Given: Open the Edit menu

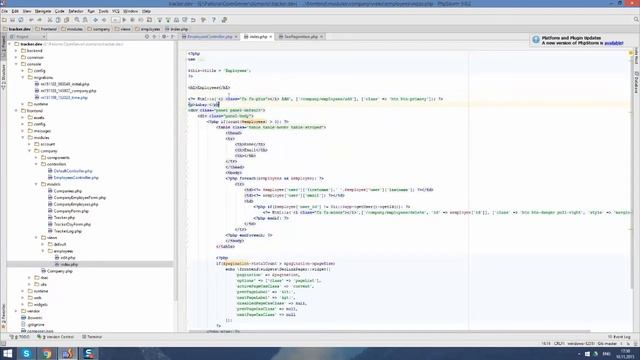Looking at the screenshot, I should [x=15, y=11].
